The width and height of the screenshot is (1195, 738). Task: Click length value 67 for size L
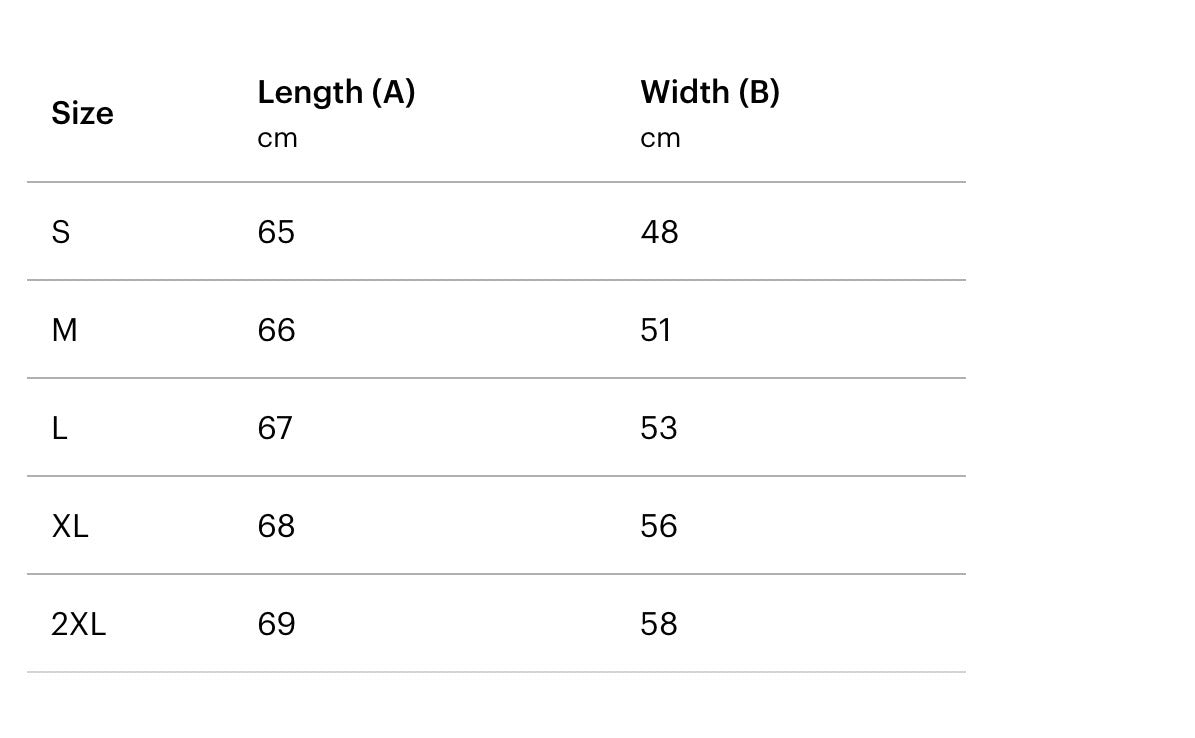pos(275,428)
